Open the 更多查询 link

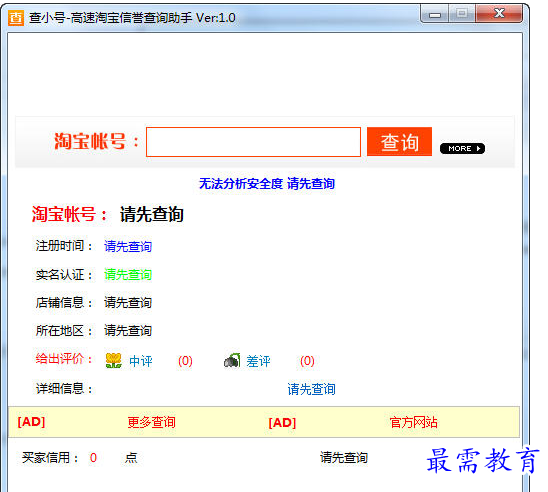tap(151, 422)
